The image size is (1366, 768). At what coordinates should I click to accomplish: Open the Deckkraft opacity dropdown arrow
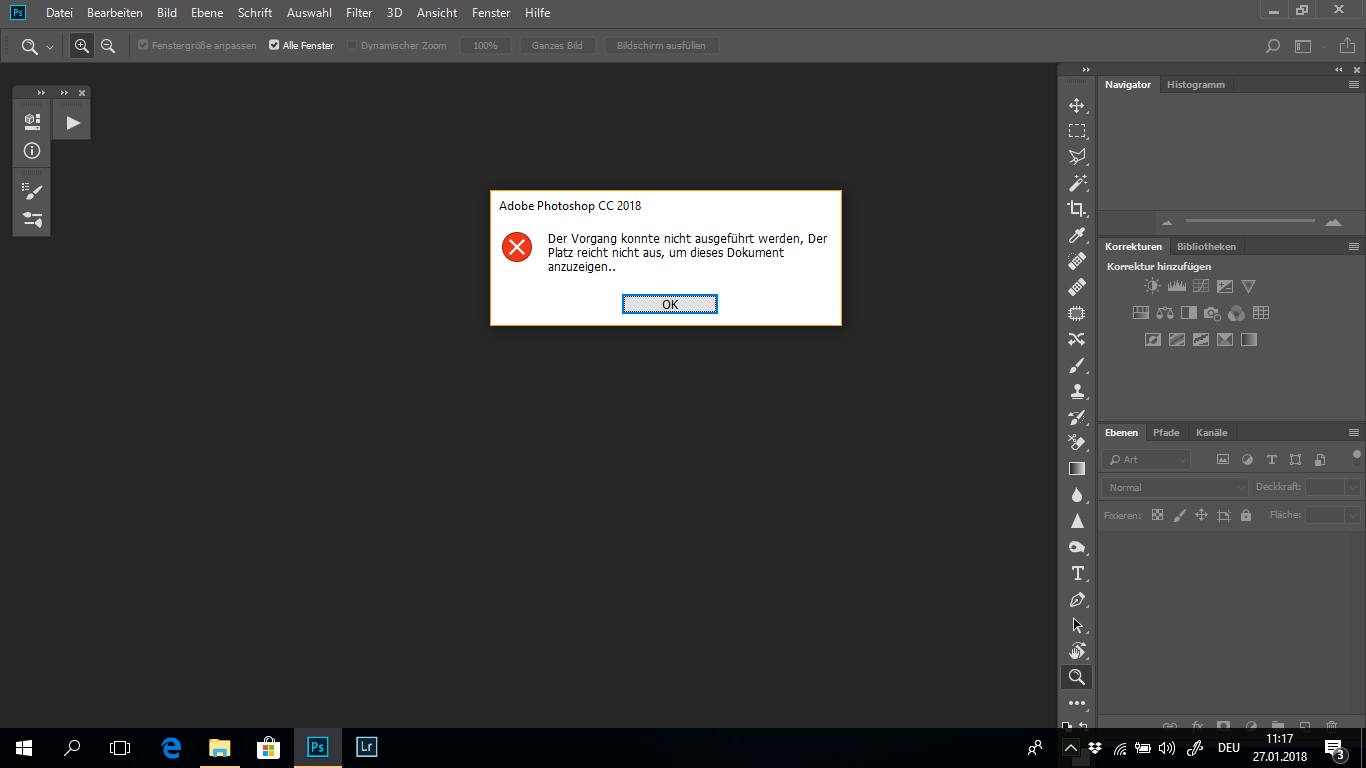(1352, 487)
